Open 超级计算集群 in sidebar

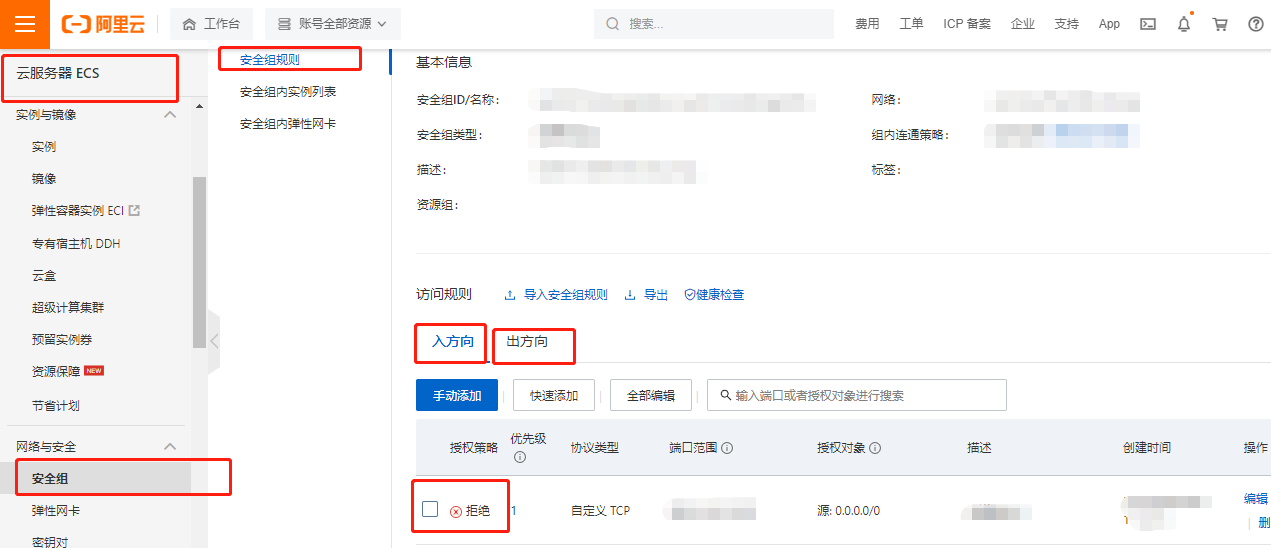[68, 308]
